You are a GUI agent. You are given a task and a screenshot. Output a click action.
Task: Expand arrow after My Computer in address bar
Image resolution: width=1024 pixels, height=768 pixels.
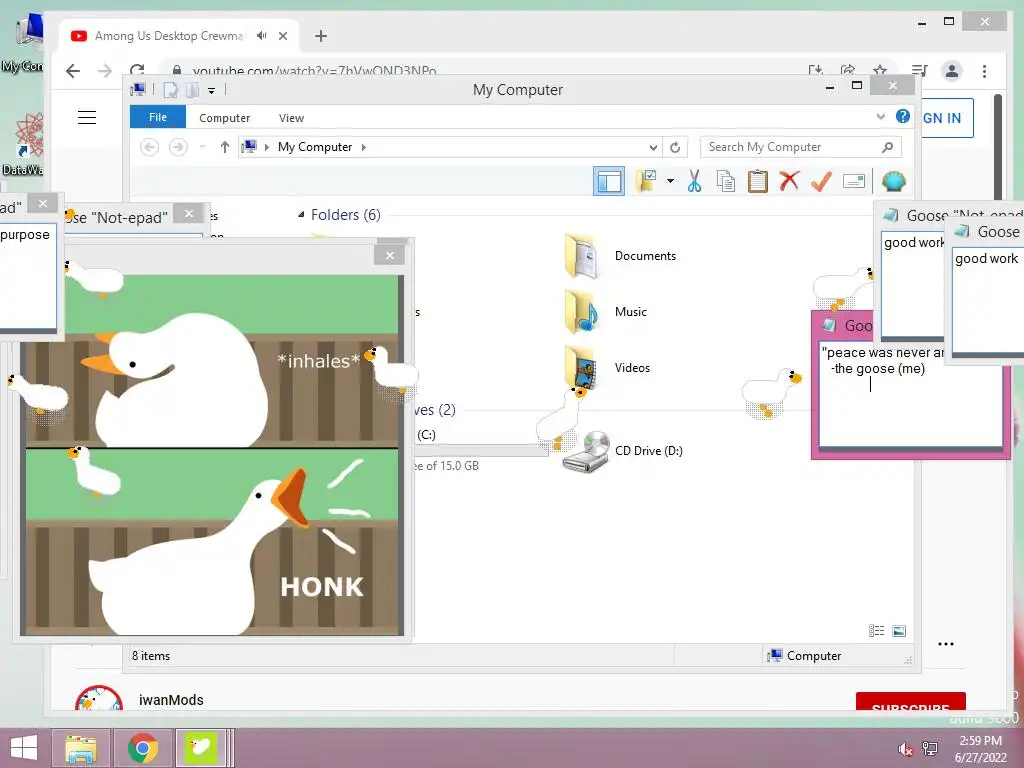coord(364,147)
